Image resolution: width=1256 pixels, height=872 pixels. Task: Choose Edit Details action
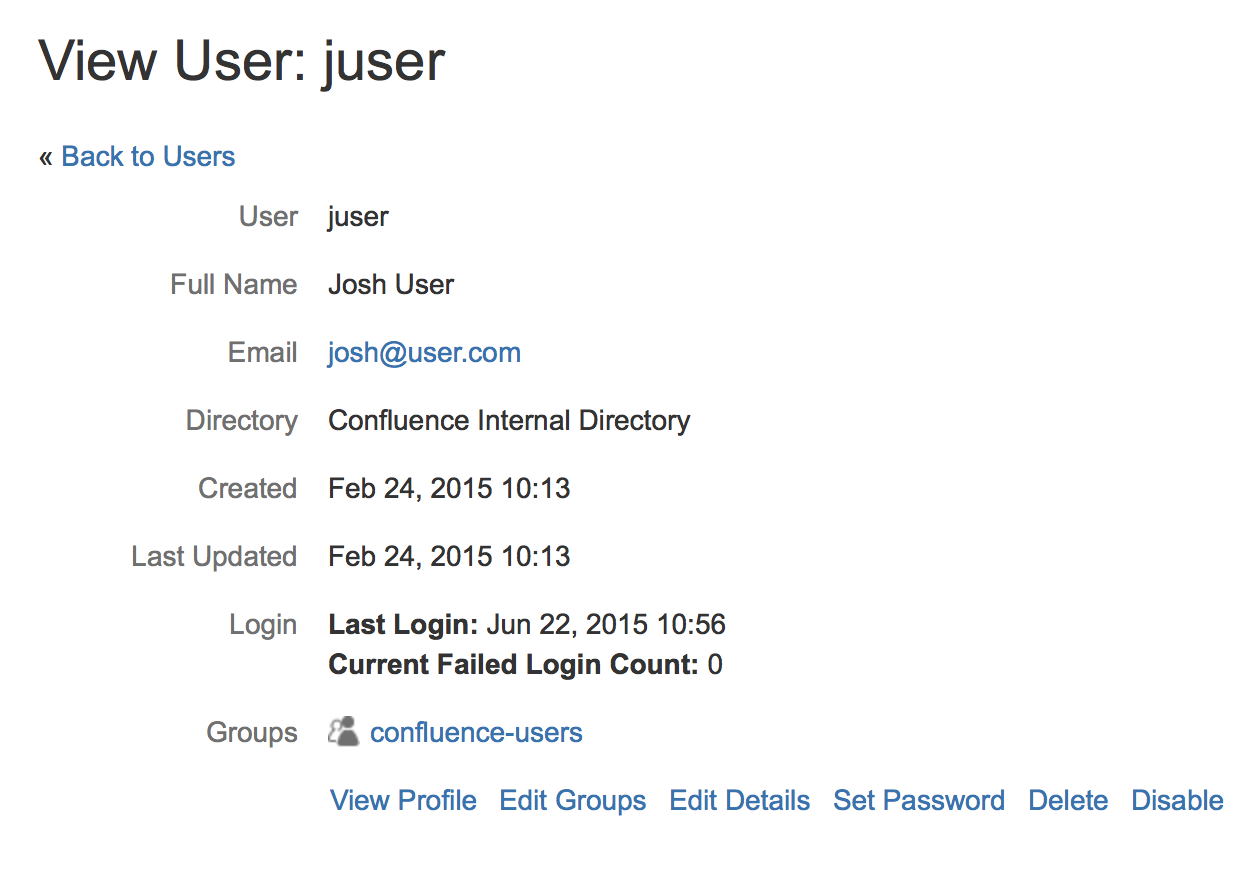pos(740,801)
